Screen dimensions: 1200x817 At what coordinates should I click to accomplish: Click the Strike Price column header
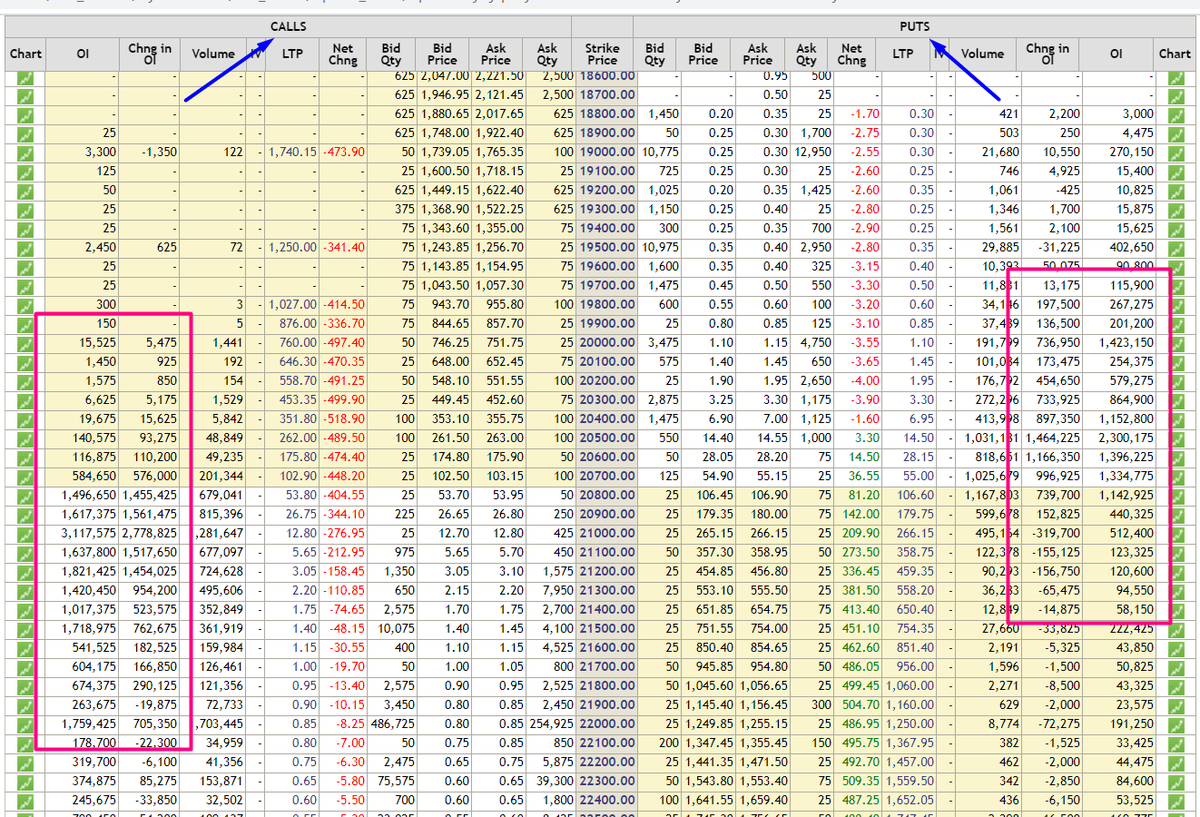pyautogui.click(x=602, y=53)
